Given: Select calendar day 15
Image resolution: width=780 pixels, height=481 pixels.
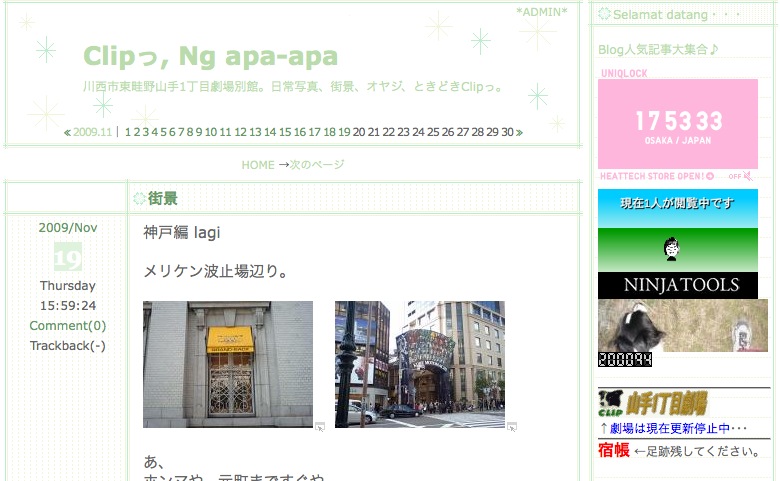Looking at the screenshot, I should pos(285,132).
